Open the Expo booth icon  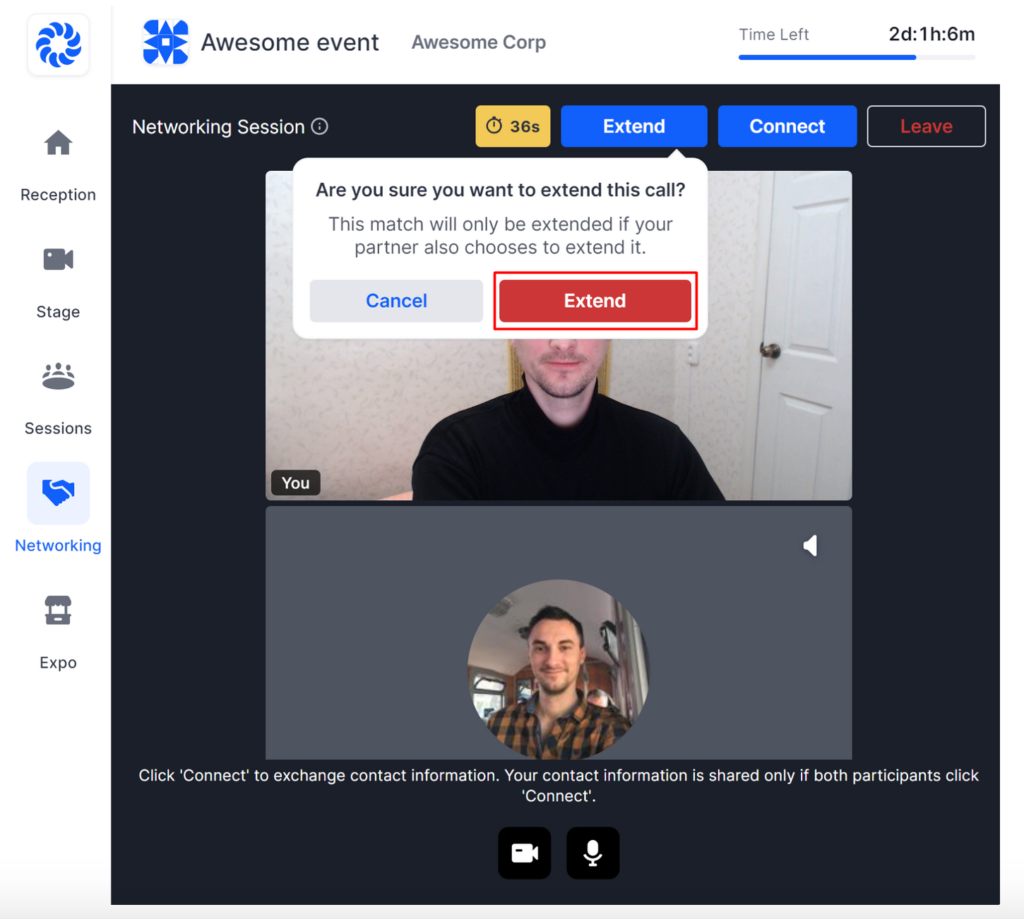(x=58, y=610)
